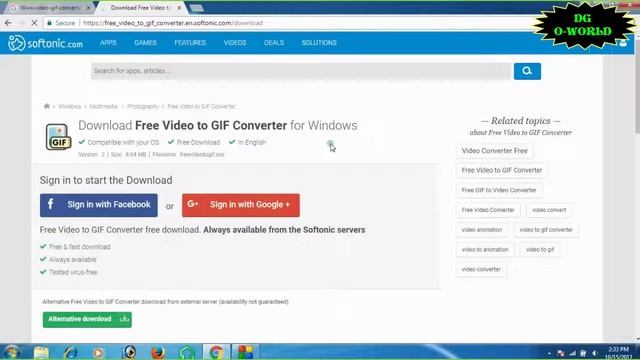The image size is (640, 360).
Task: Open the DEALS menu
Action: 273,42
